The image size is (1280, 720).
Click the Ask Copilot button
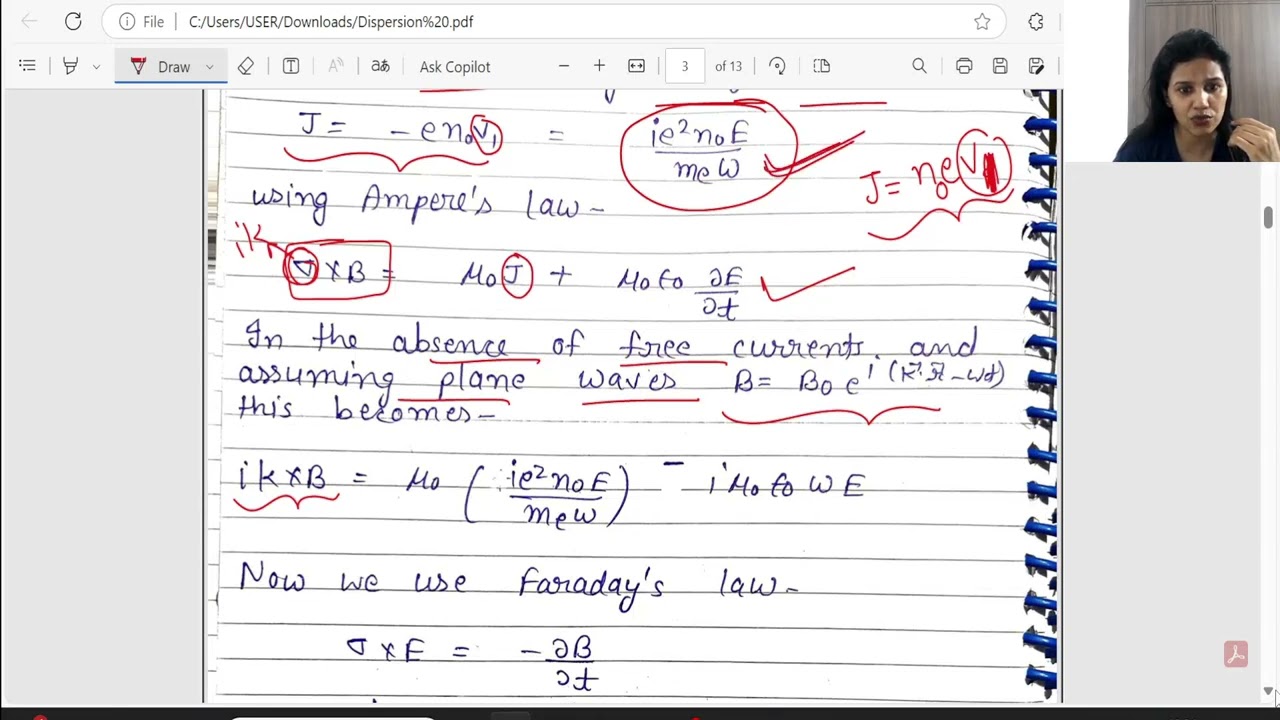pyautogui.click(x=455, y=66)
